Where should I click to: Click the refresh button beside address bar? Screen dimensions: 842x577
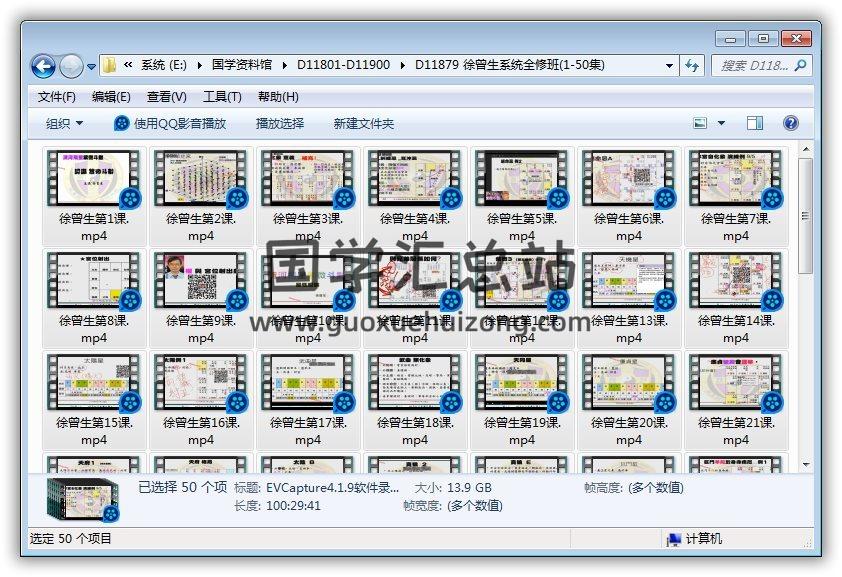[692, 66]
